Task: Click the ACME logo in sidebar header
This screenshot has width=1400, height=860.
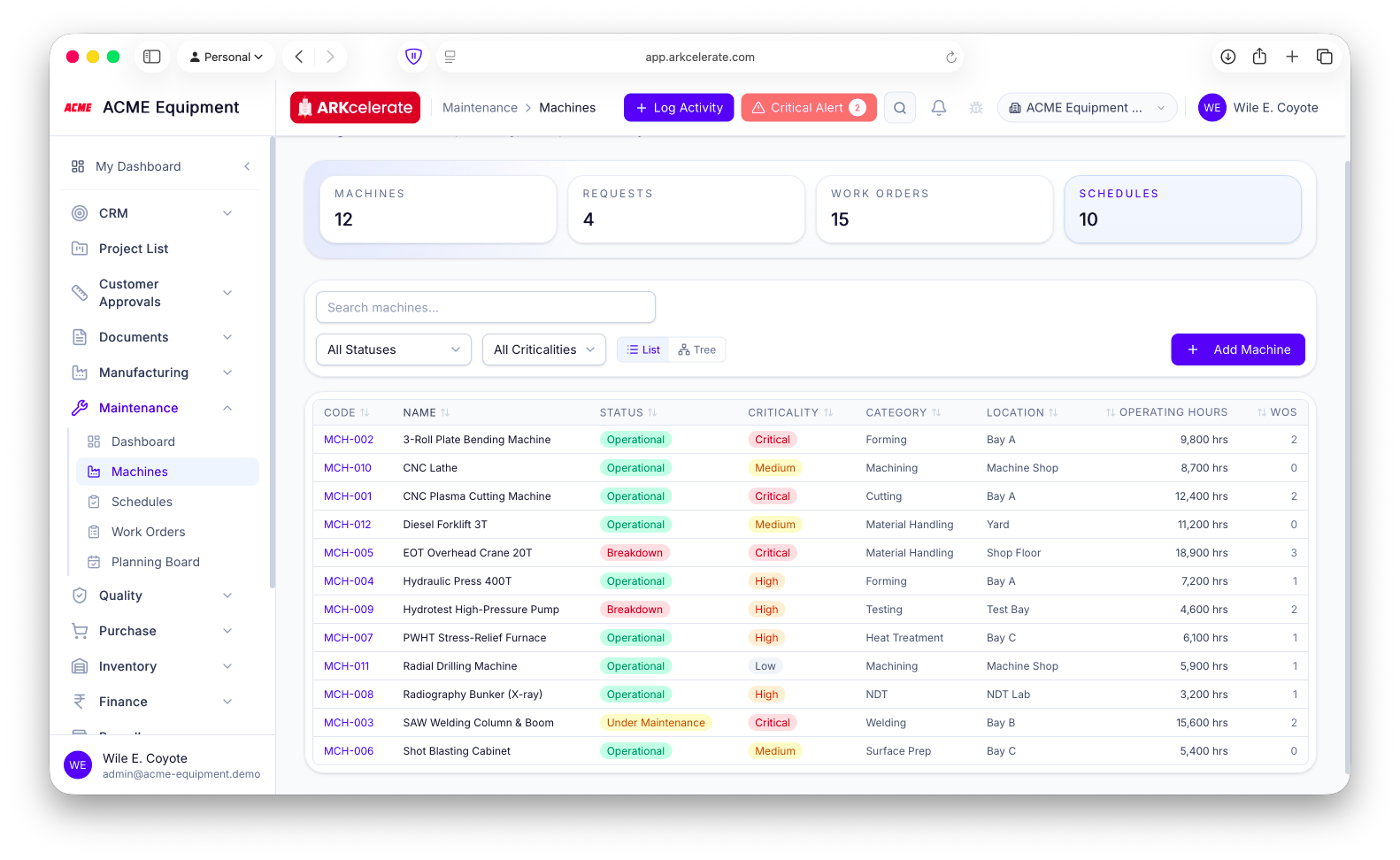Action: point(78,107)
